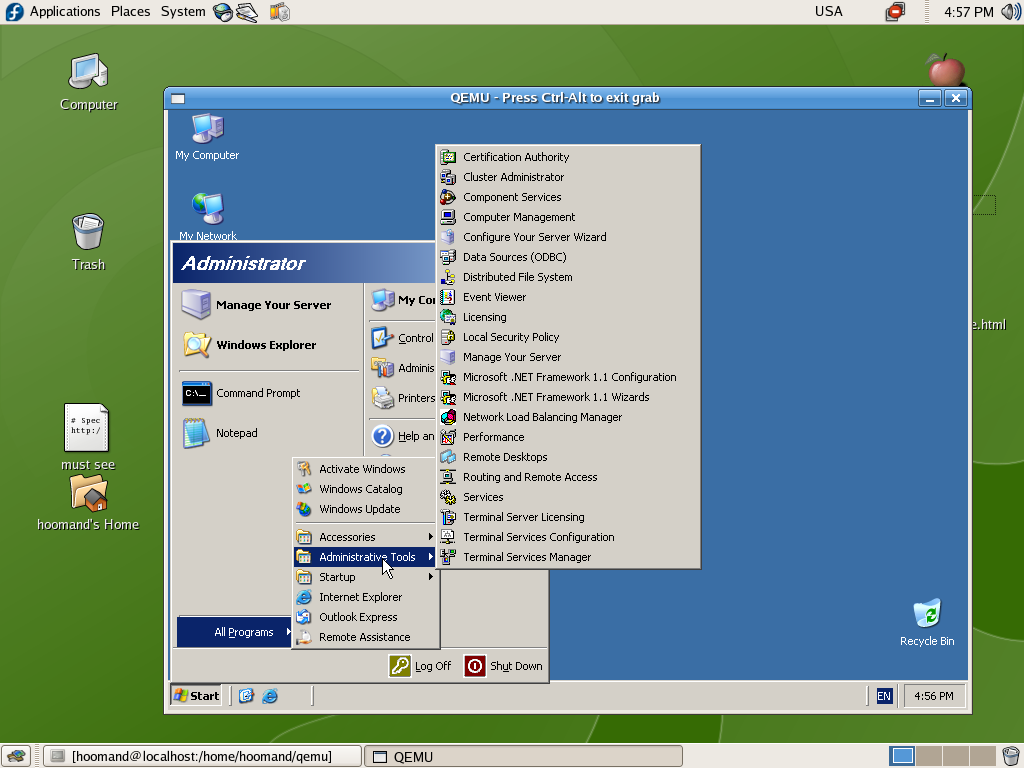This screenshot has height=768, width=1024.
Task: Click the Terminal Services Manager icon
Action: (x=448, y=557)
